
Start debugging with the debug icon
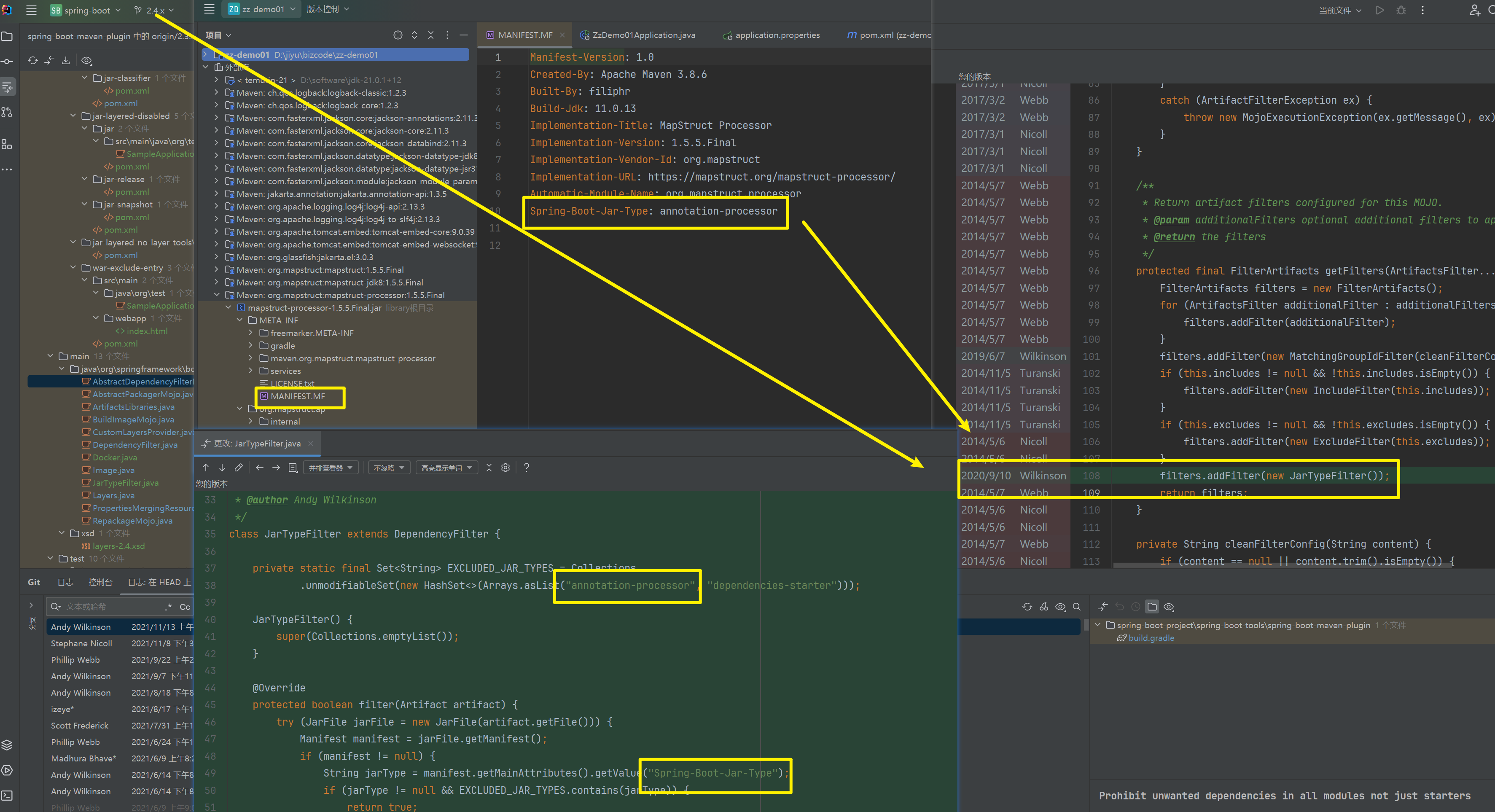pos(1401,10)
